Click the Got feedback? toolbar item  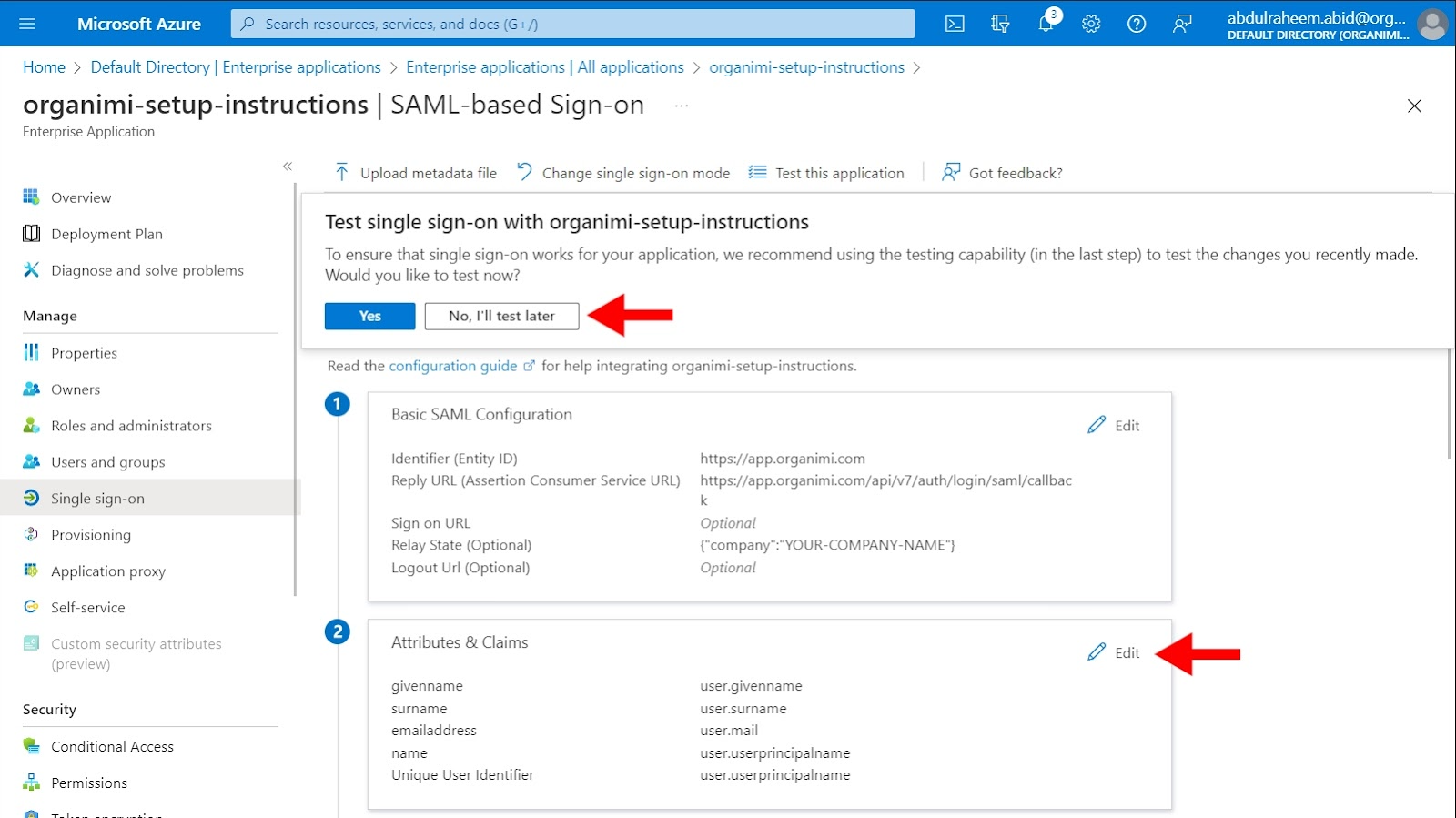click(x=1002, y=172)
